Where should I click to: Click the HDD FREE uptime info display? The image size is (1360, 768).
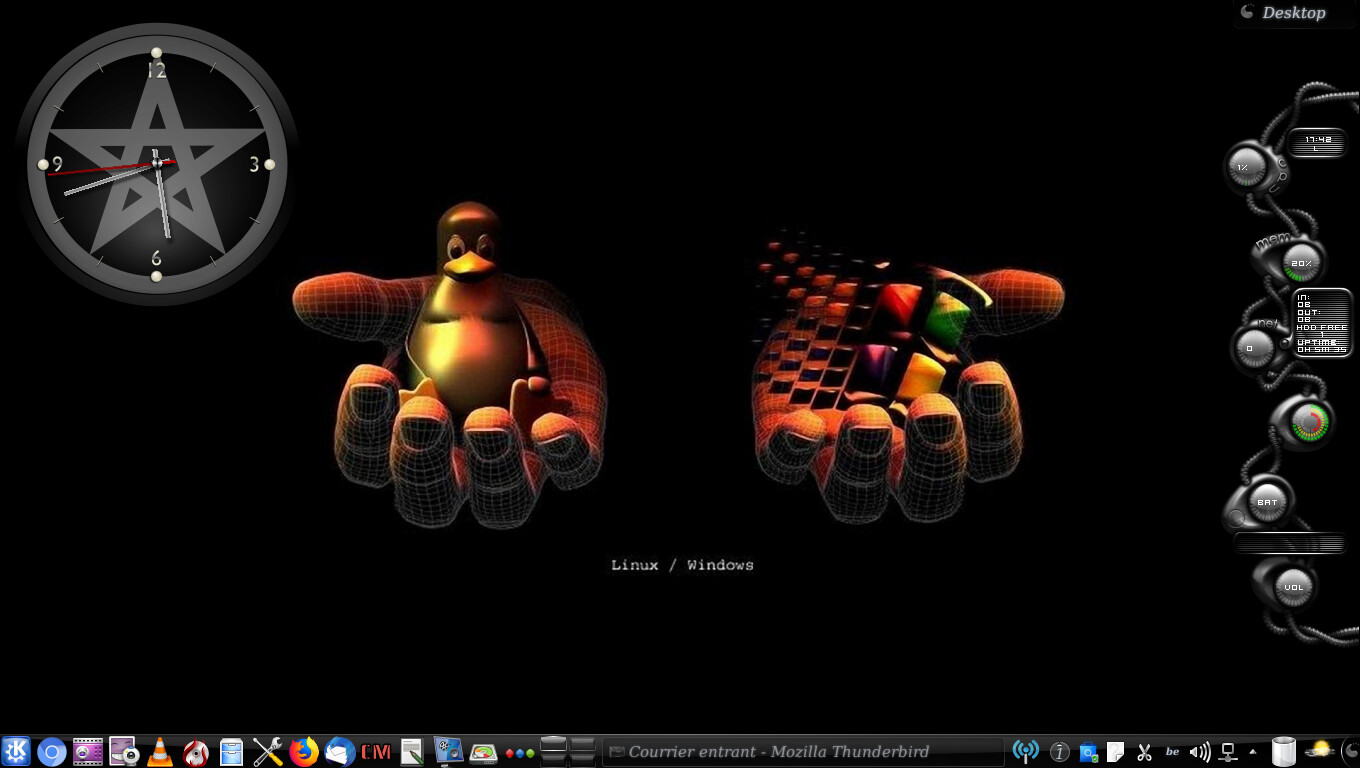[x=1322, y=322]
